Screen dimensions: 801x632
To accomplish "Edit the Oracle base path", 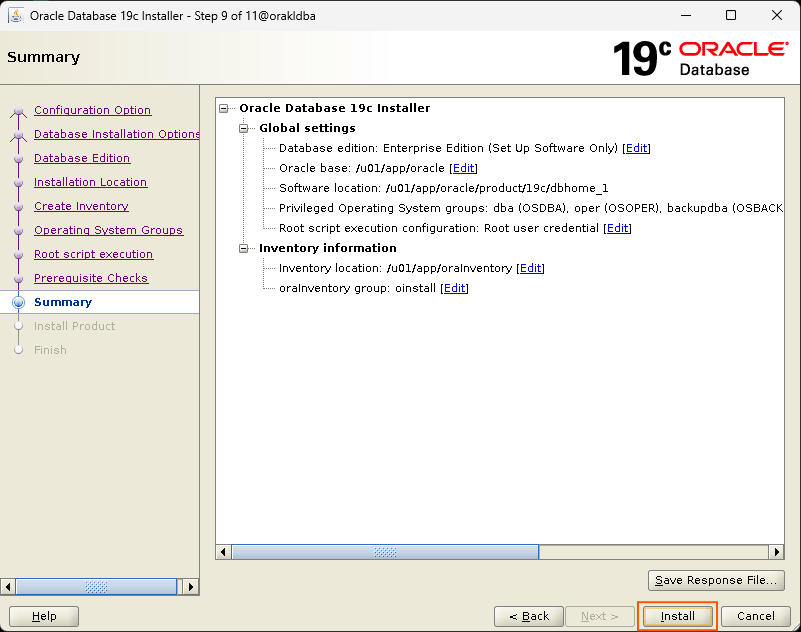I will tap(463, 168).
